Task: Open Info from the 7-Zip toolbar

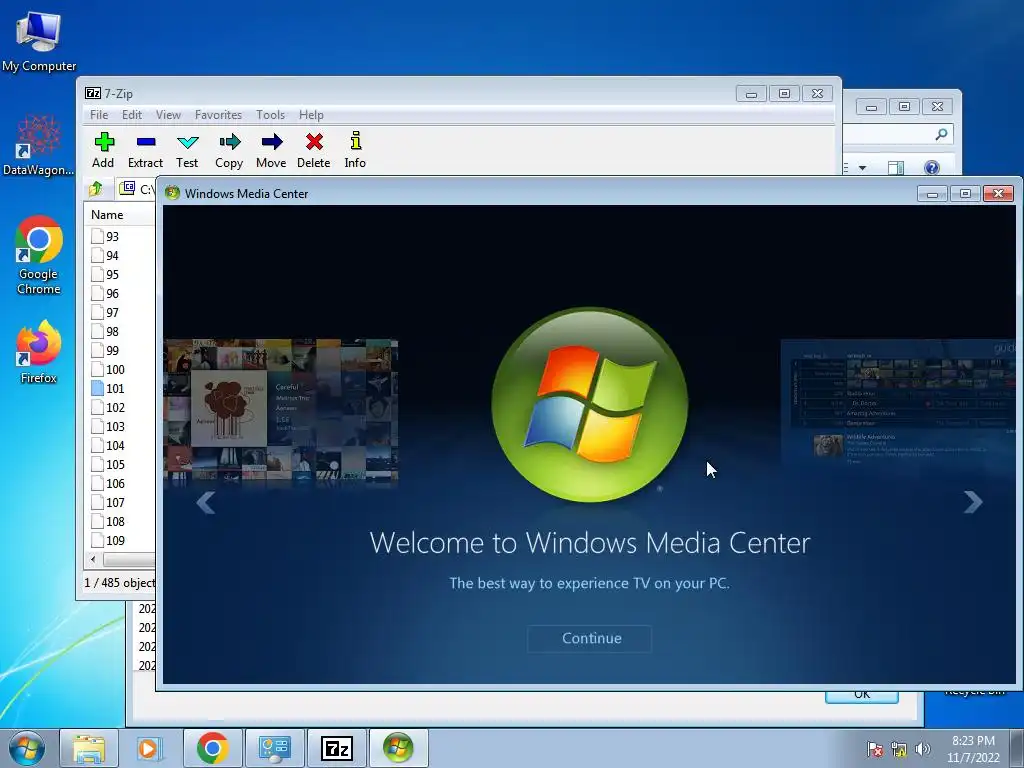Action: [355, 150]
